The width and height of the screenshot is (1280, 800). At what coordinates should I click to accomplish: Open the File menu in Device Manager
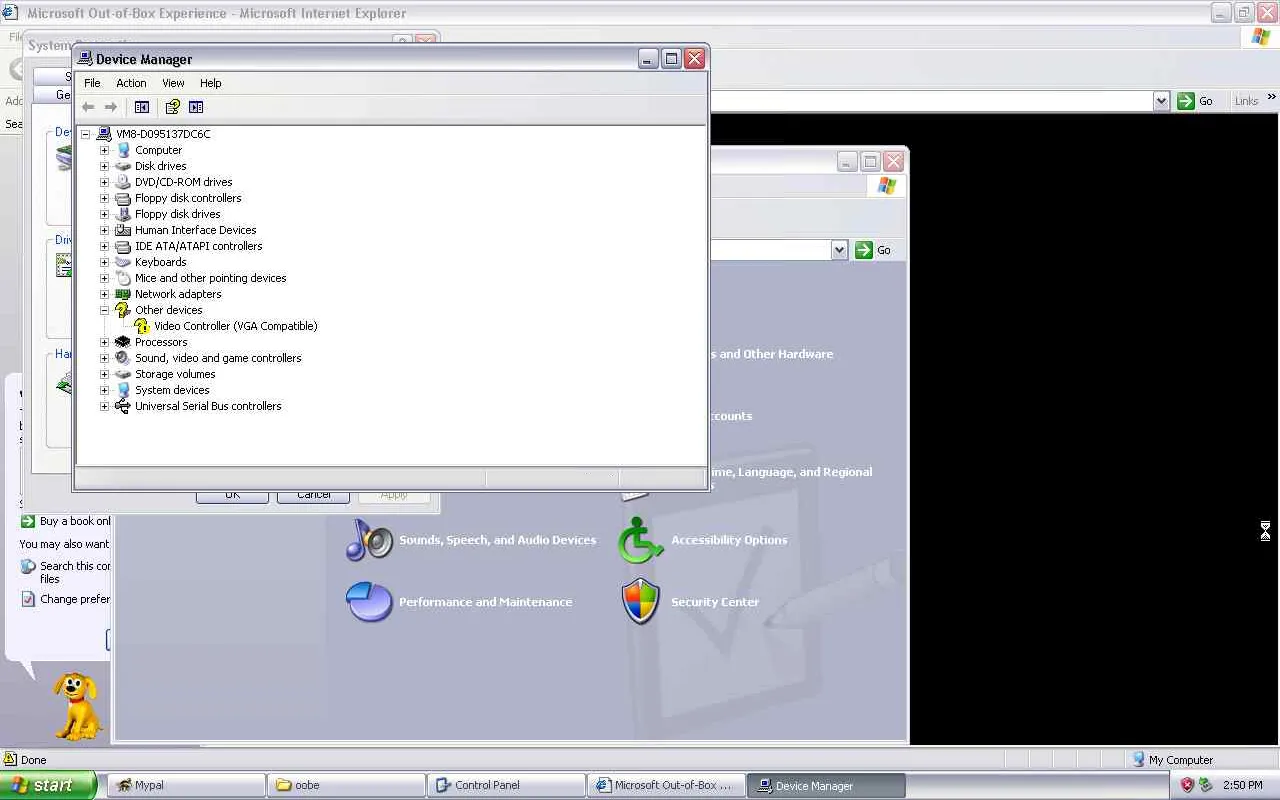(92, 83)
